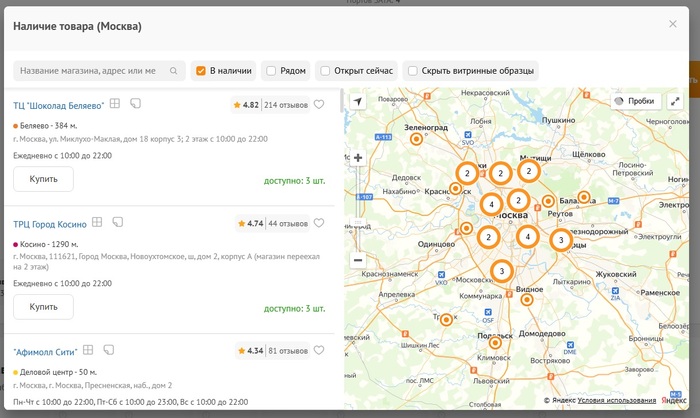Viewport: 700px width, 418px height.
Task: Enable the 'Рядом' filter checkbox
Action: point(270,71)
